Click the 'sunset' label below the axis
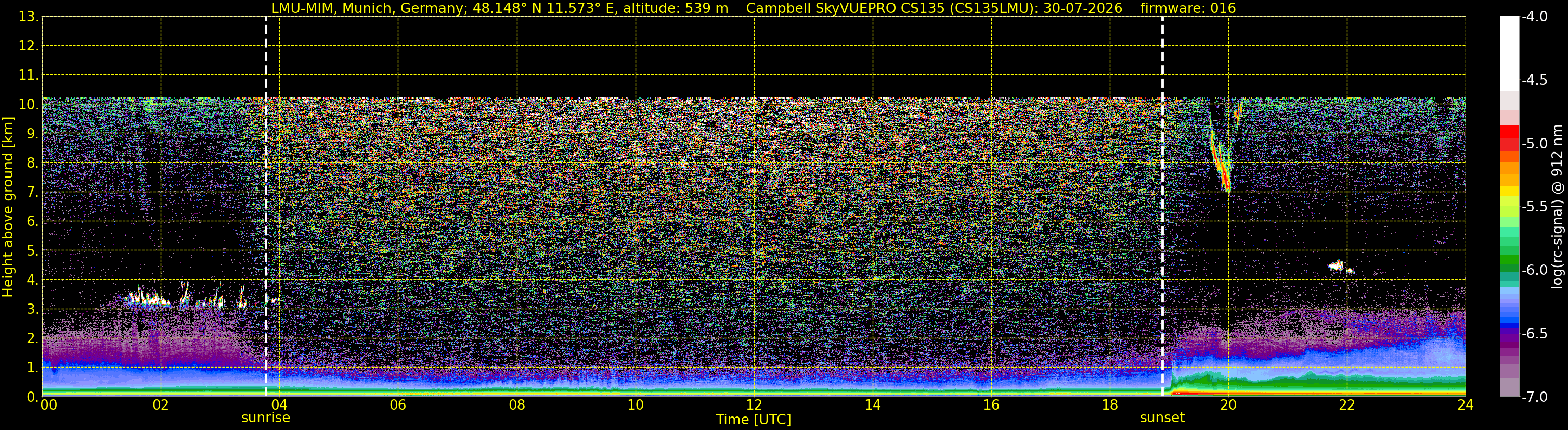 pyautogui.click(x=1163, y=418)
